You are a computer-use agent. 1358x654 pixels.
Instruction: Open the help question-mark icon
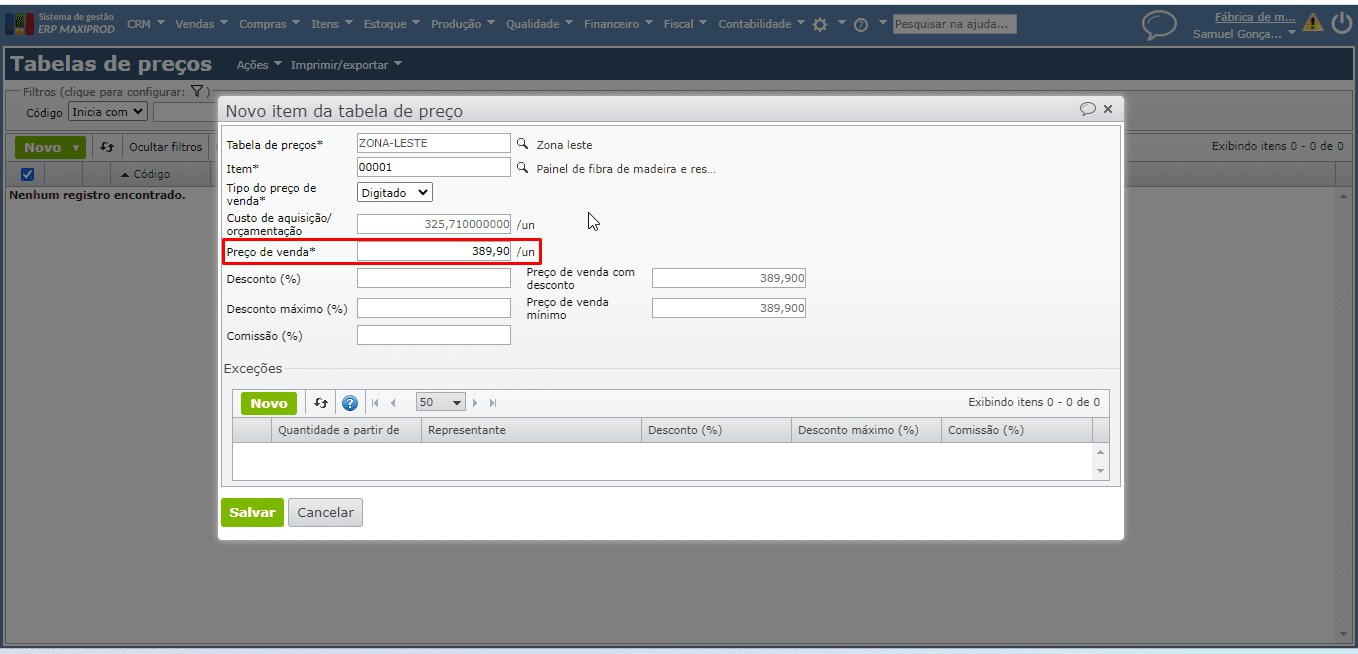pos(860,25)
